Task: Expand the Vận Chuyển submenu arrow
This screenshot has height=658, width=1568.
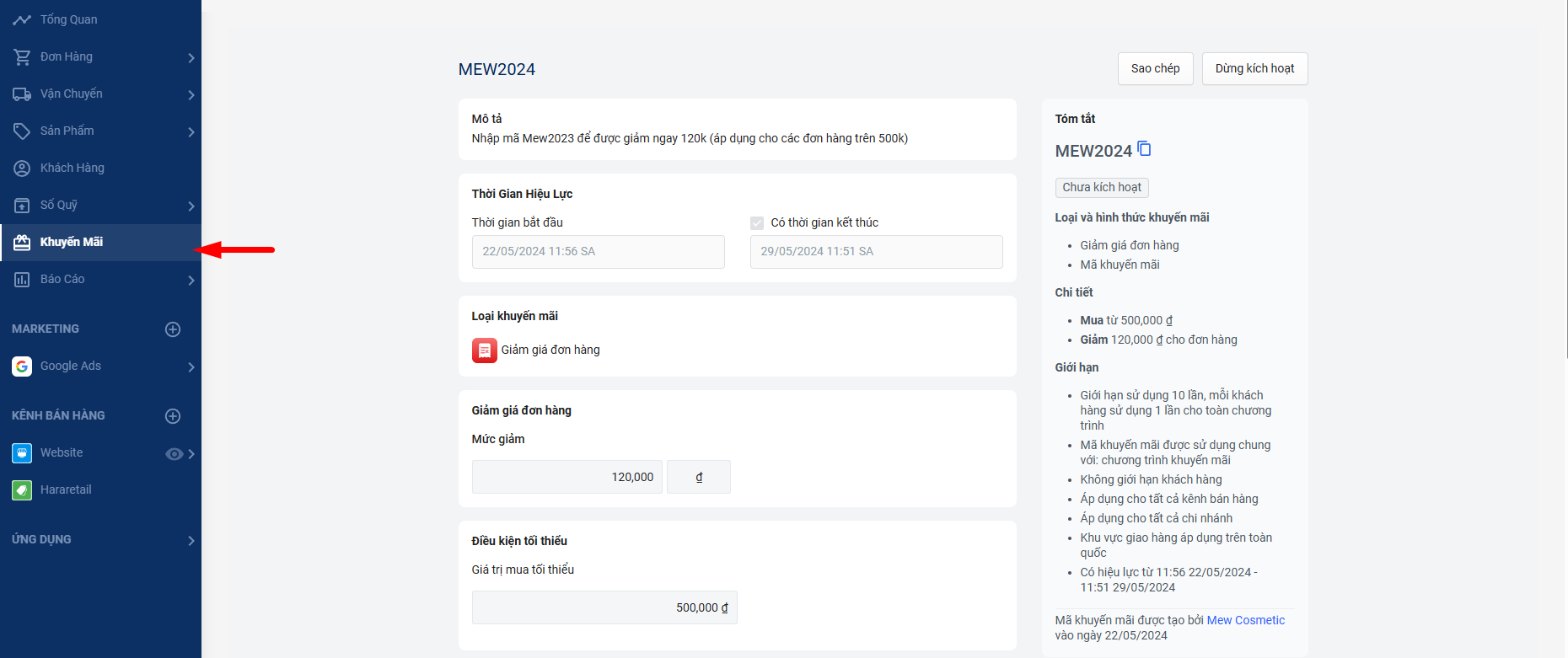Action: (191, 95)
